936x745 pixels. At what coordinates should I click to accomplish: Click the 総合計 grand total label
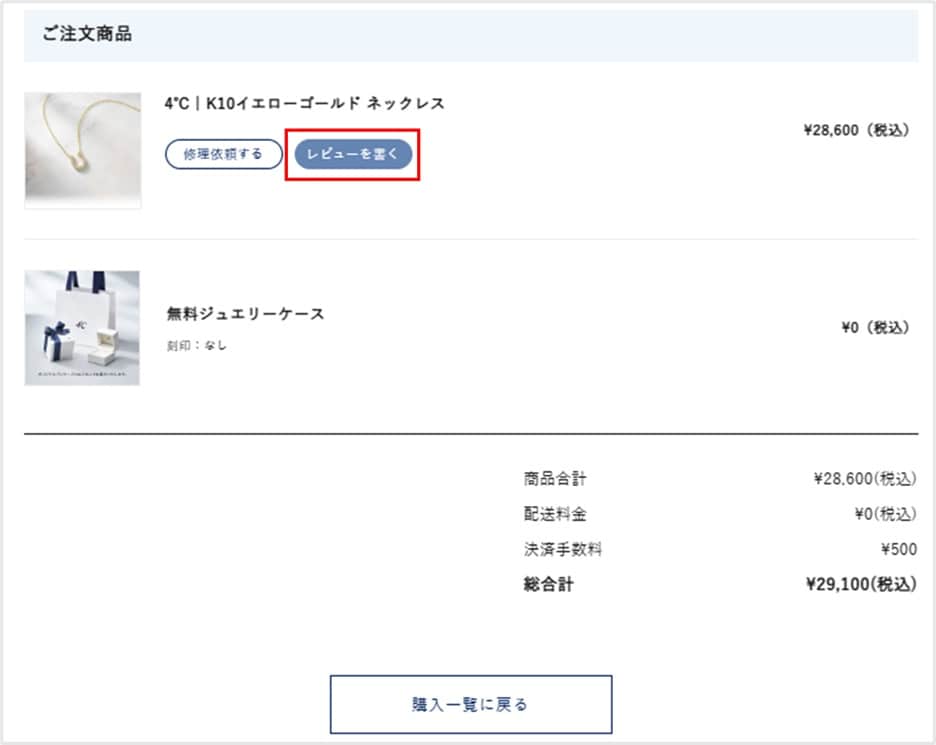(x=549, y=584)
